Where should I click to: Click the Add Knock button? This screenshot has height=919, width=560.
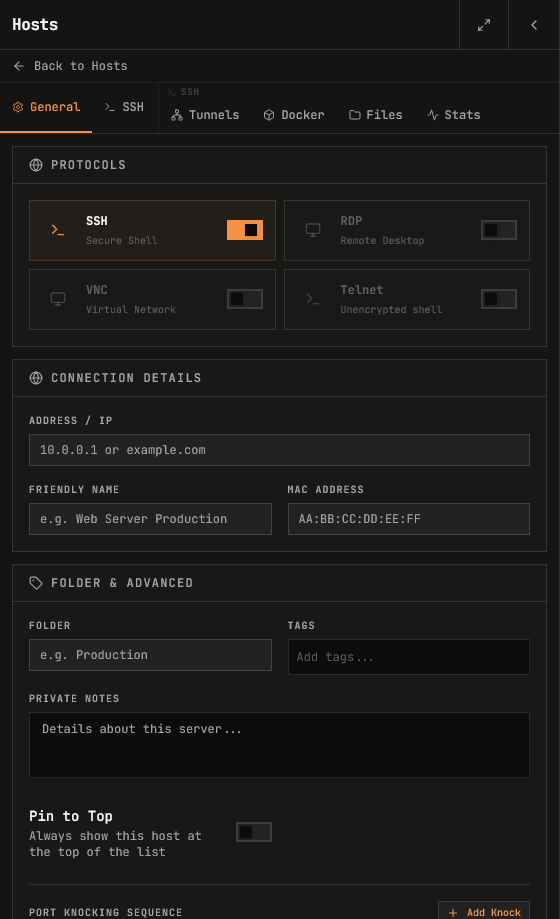(484, 912)
